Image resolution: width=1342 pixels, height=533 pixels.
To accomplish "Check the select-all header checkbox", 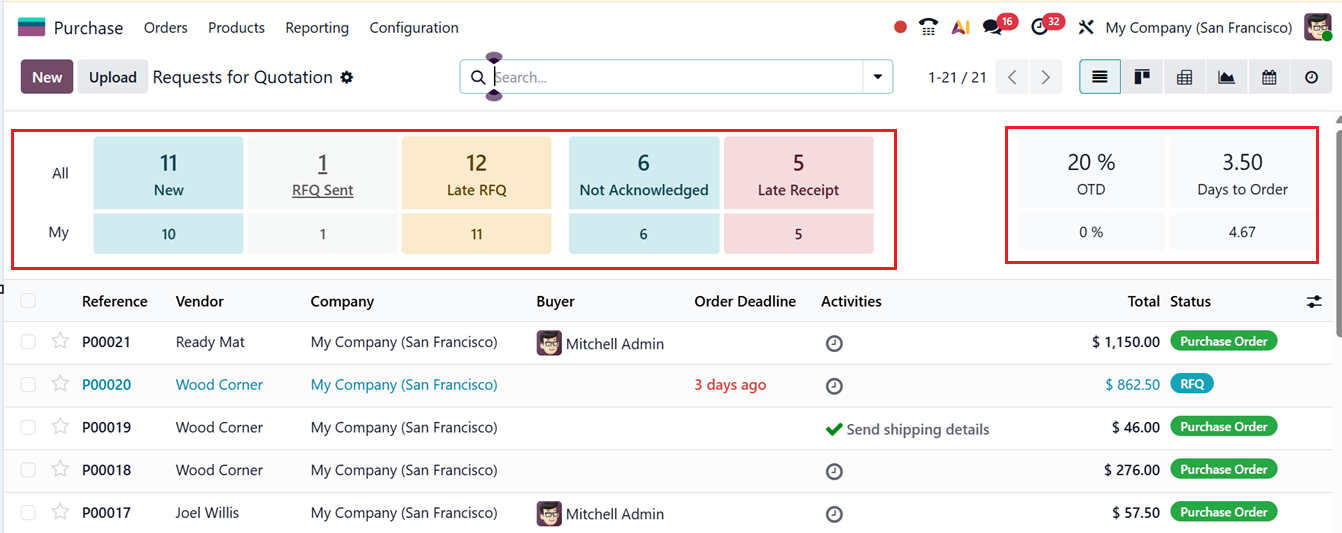I will coord(28,300).
